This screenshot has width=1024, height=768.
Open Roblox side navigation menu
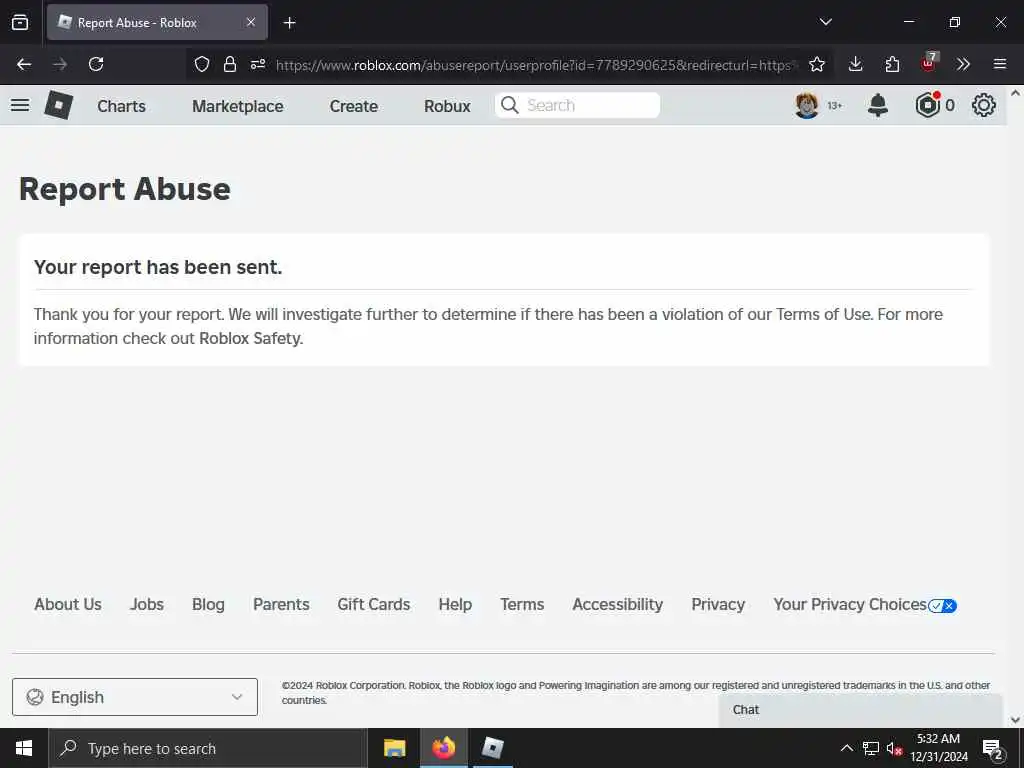click(x=20, y=105)
